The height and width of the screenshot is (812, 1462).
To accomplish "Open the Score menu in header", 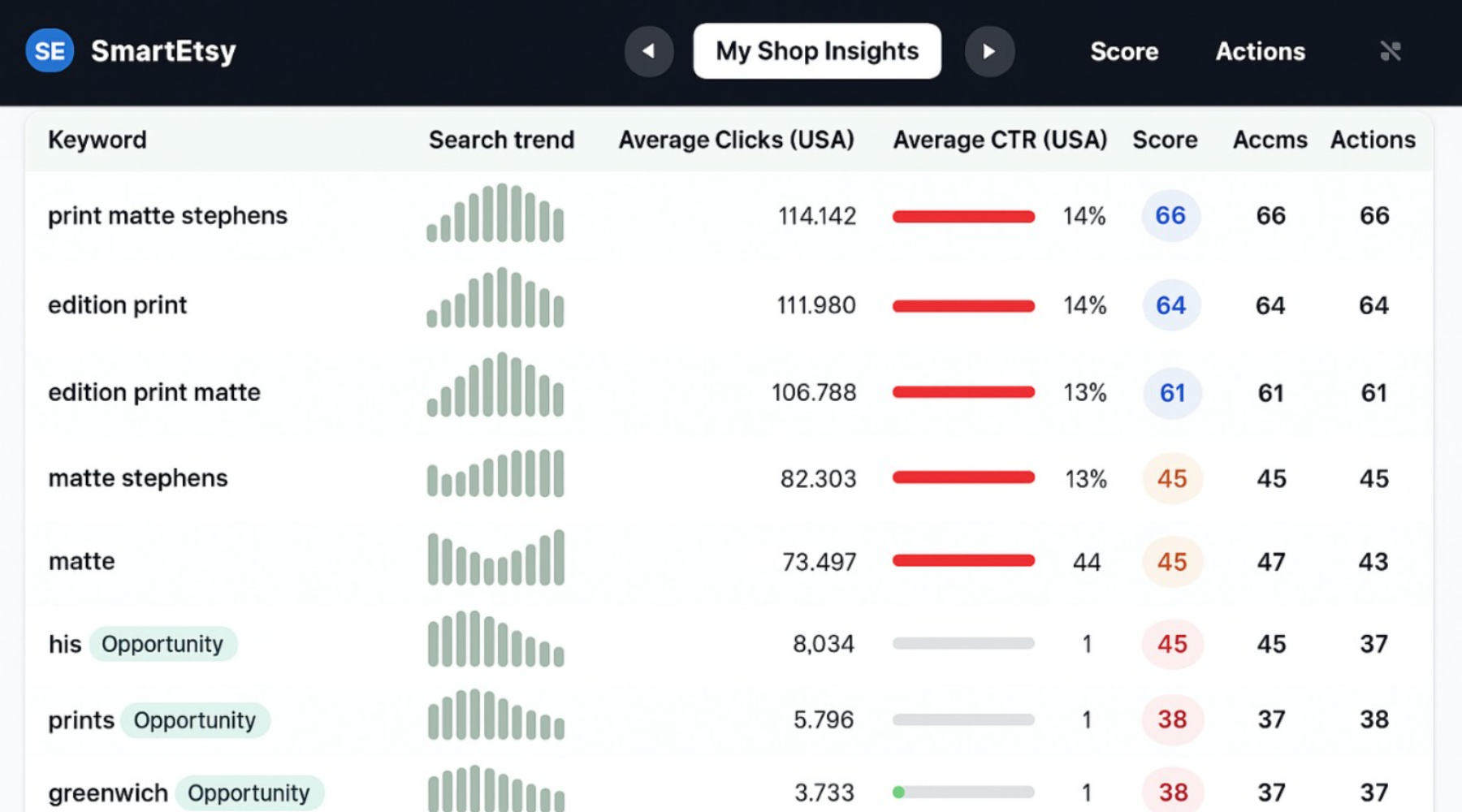I will (1124, 51).
